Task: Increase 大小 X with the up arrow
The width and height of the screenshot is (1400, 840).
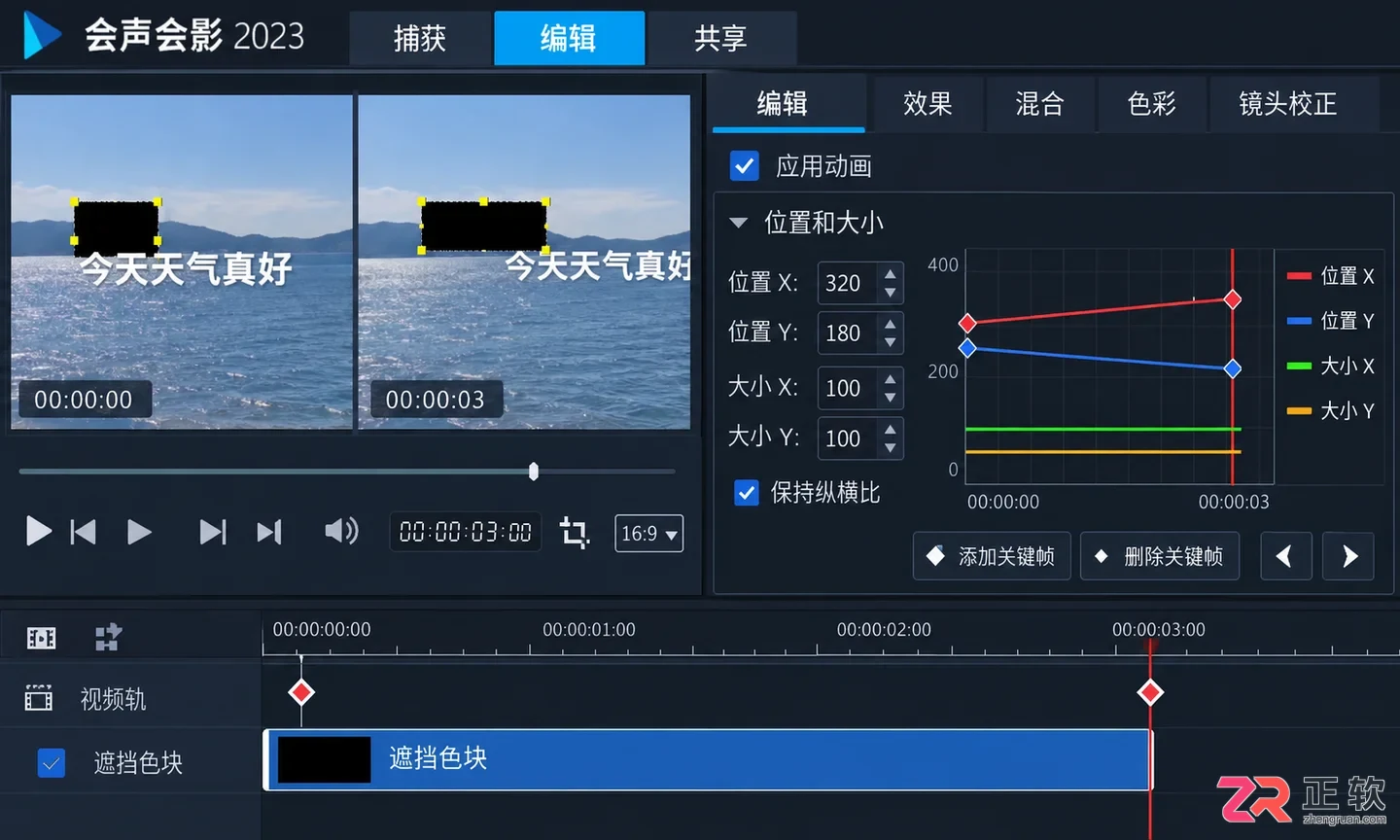Action: [x=890, y=379]
